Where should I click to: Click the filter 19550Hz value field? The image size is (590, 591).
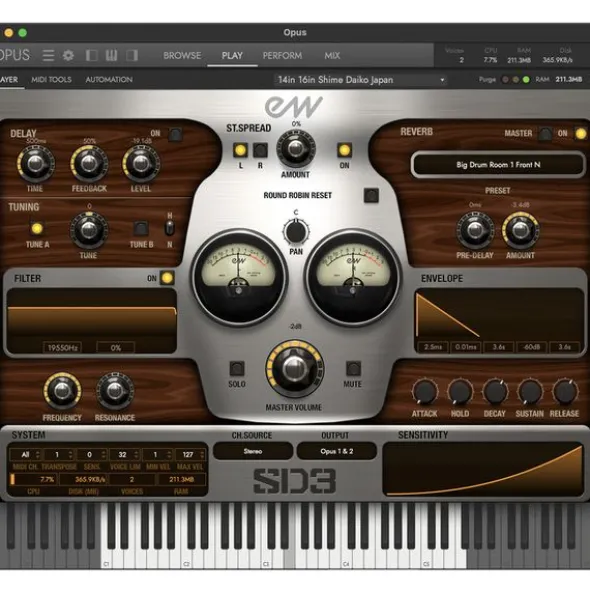point(63,348)
